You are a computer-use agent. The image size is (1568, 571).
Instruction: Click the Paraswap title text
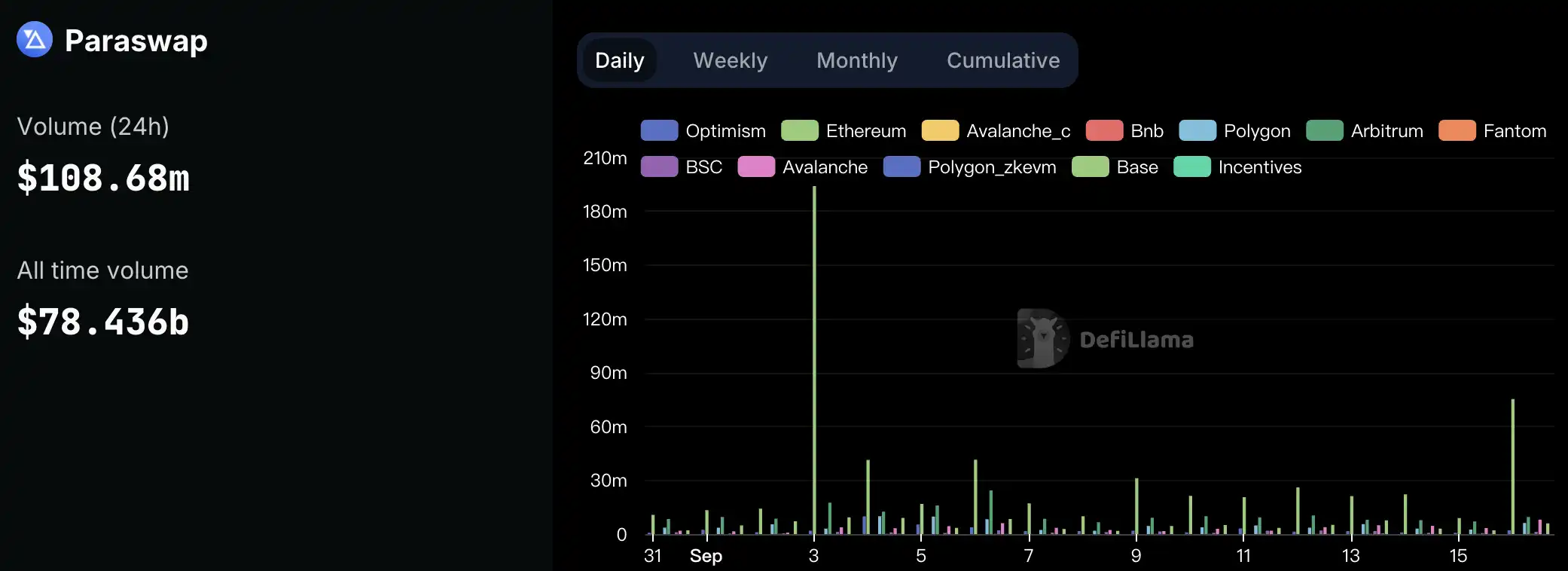pos(136,41)
